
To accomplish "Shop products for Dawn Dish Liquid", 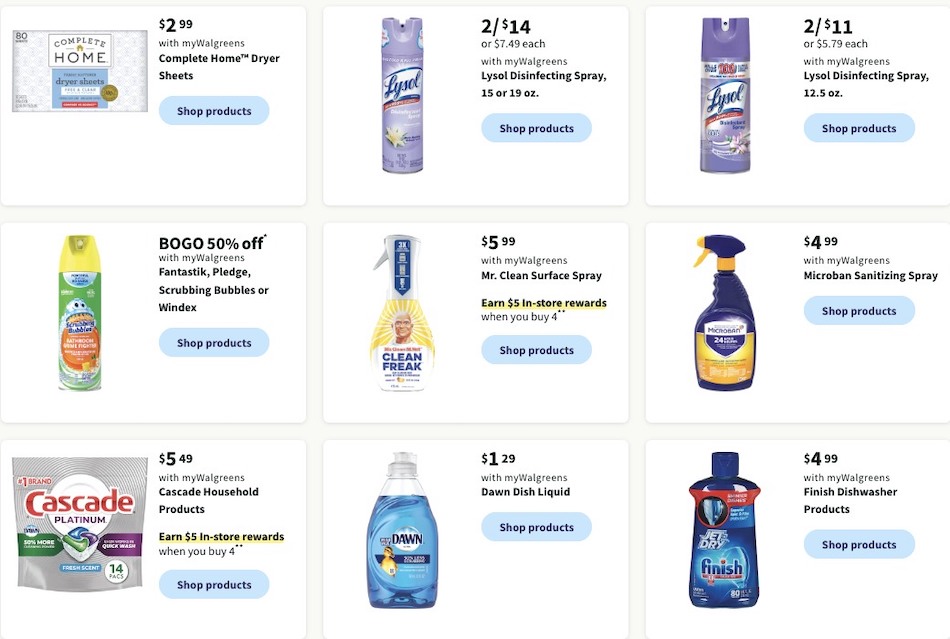I will 536,527.
